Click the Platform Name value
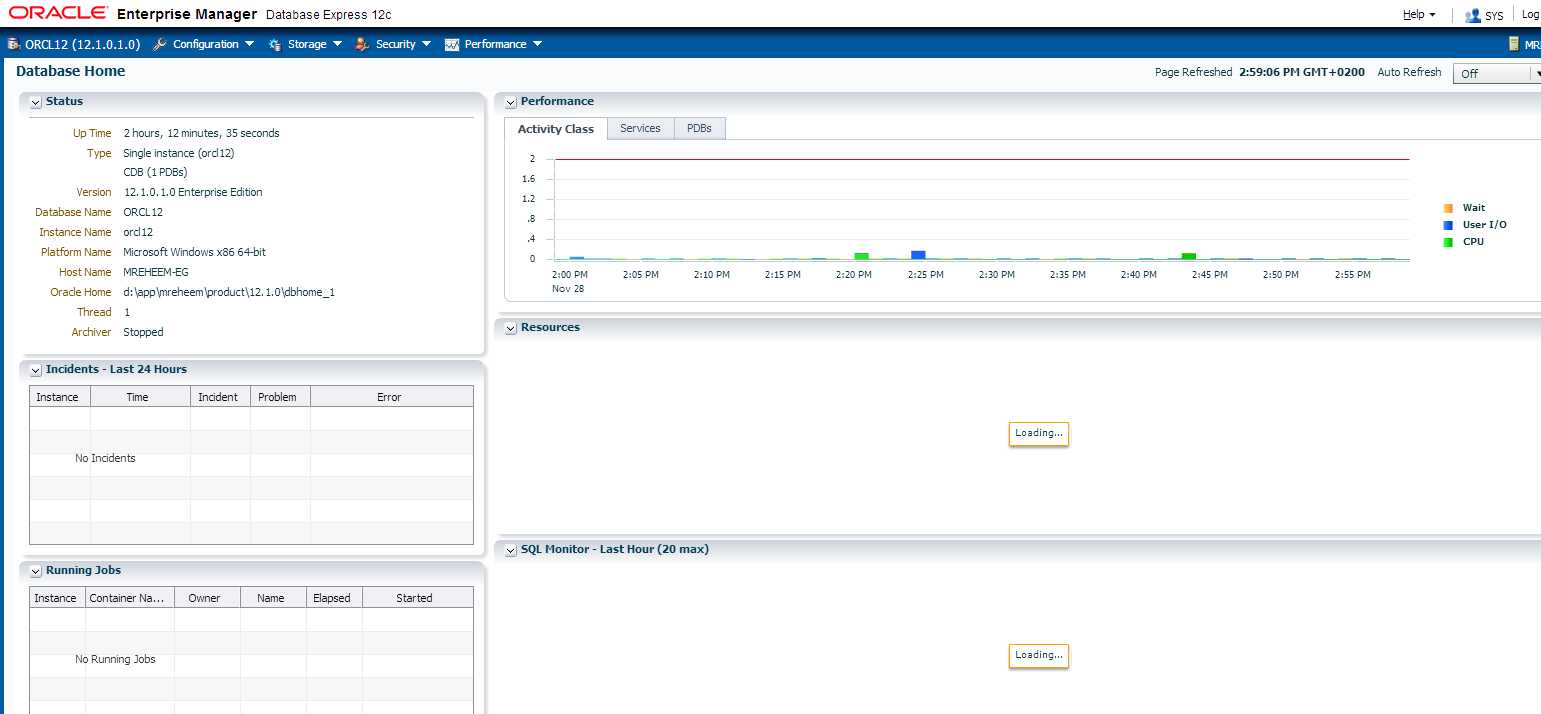This screenshot has width=1541, height=714. tap(194, 252)
